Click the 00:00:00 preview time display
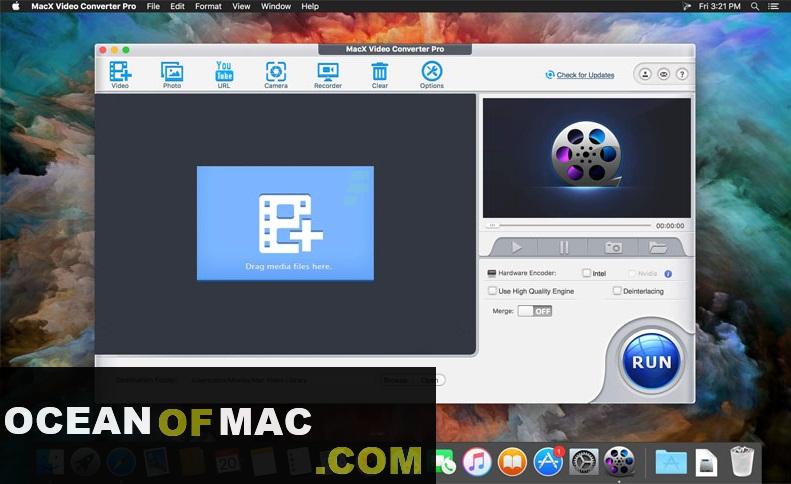Image resolution: width=791 pixels, height=484 pixels. tap(670, 226)
